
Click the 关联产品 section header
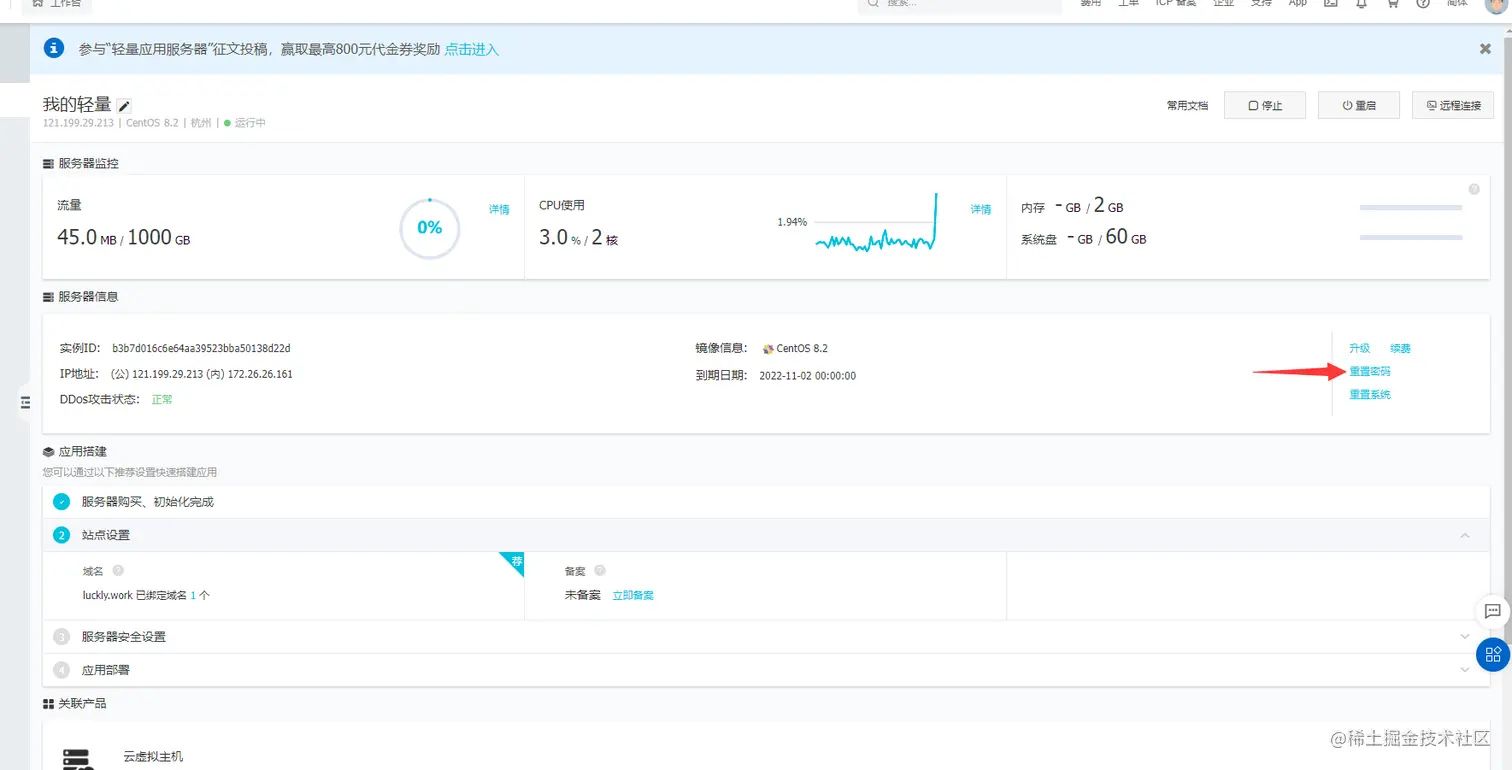(82, 704)
